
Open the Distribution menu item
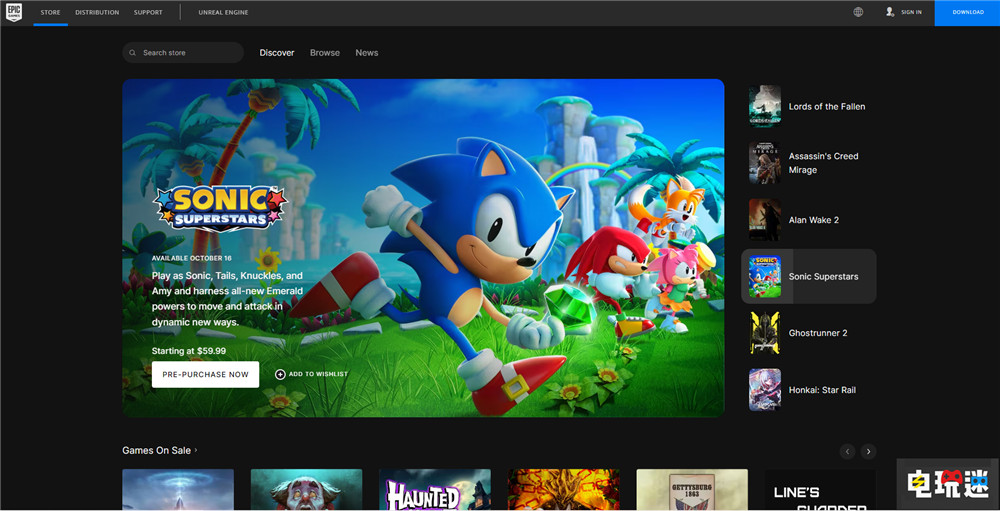(97, 12)
